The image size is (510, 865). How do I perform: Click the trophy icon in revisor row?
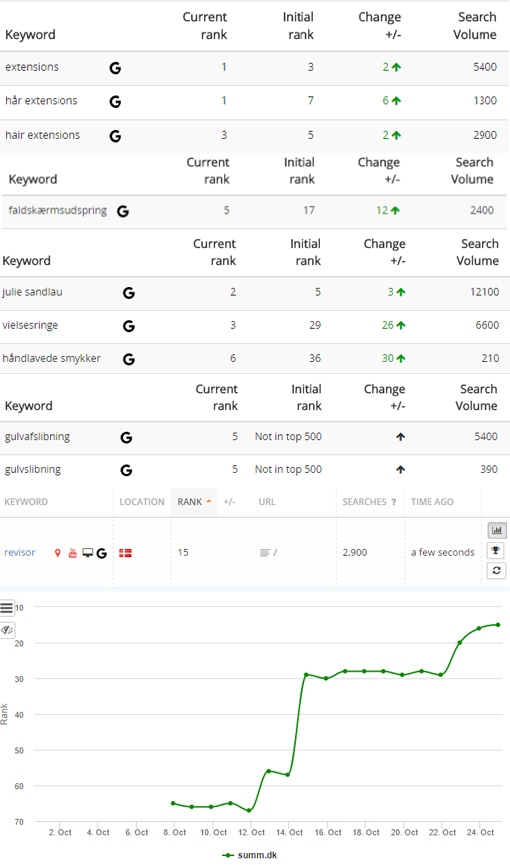[496, 550]
